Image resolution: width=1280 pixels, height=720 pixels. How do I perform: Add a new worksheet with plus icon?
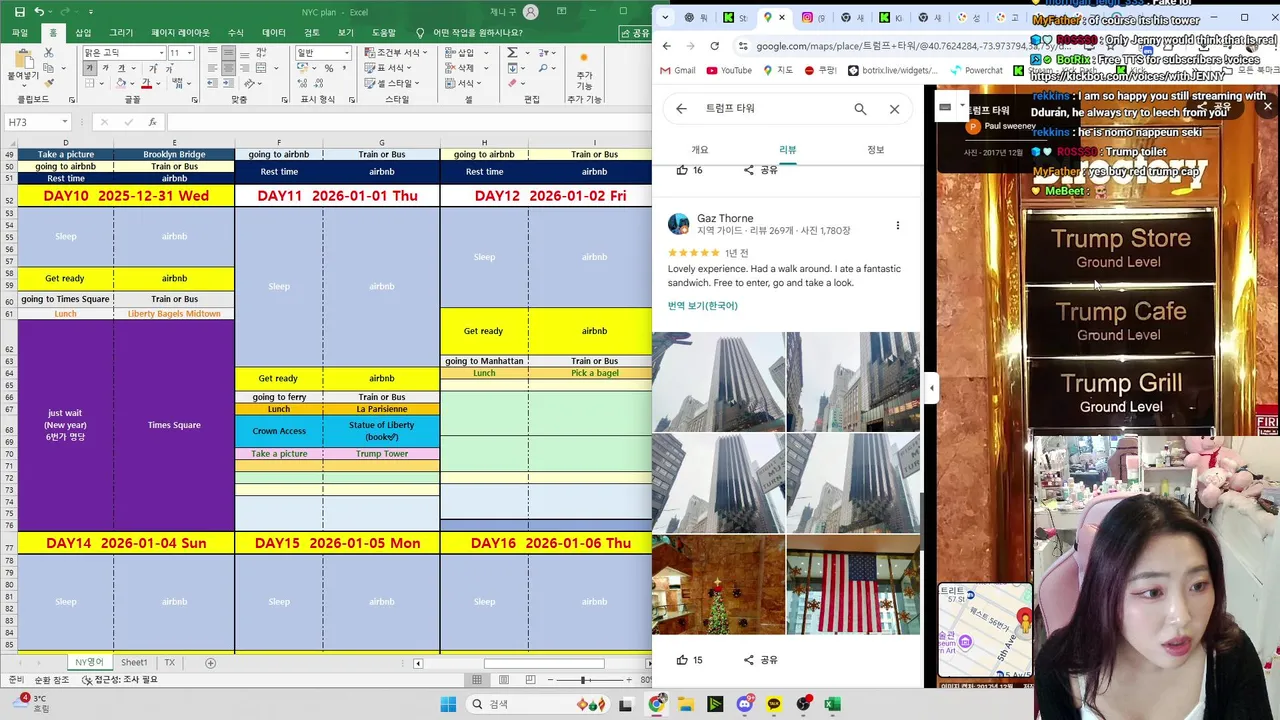[210, 663]
